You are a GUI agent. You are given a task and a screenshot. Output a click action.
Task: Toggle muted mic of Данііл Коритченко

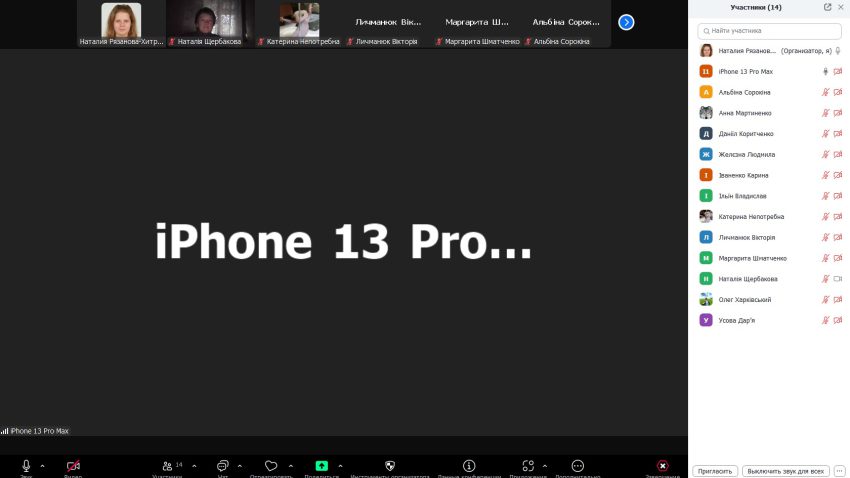(825, 133)
